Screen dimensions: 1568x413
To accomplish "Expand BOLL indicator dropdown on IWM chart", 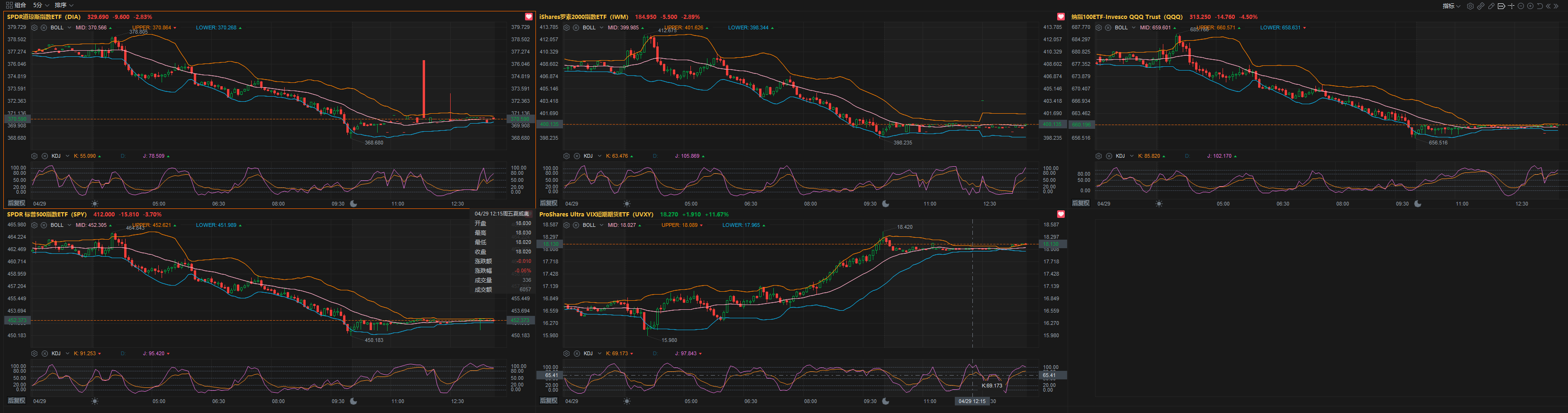I will [601, 27].
